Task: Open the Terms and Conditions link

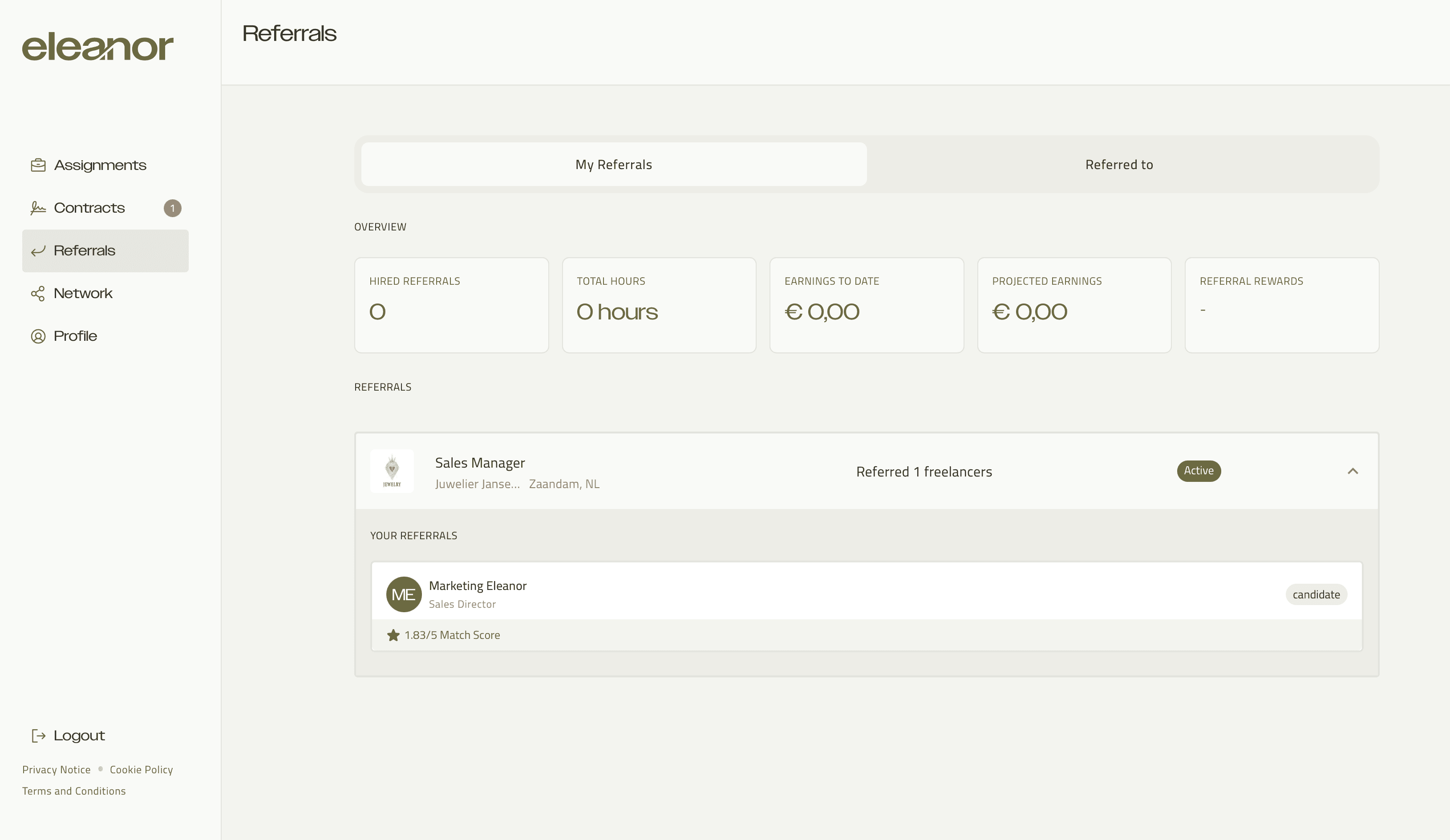Action: tap(73, 791)
